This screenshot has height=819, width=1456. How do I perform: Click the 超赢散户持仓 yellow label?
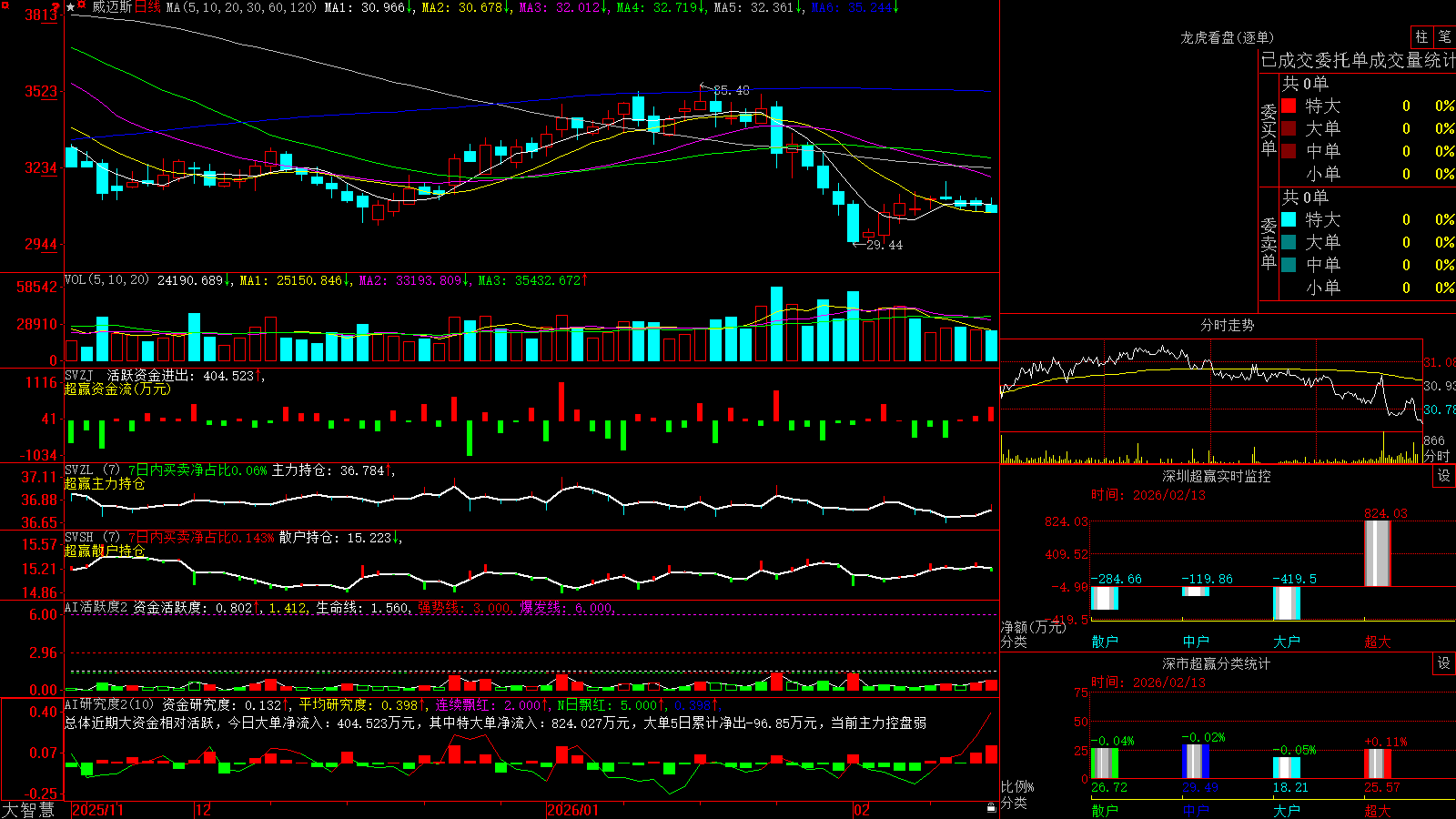tap(105, 551)
